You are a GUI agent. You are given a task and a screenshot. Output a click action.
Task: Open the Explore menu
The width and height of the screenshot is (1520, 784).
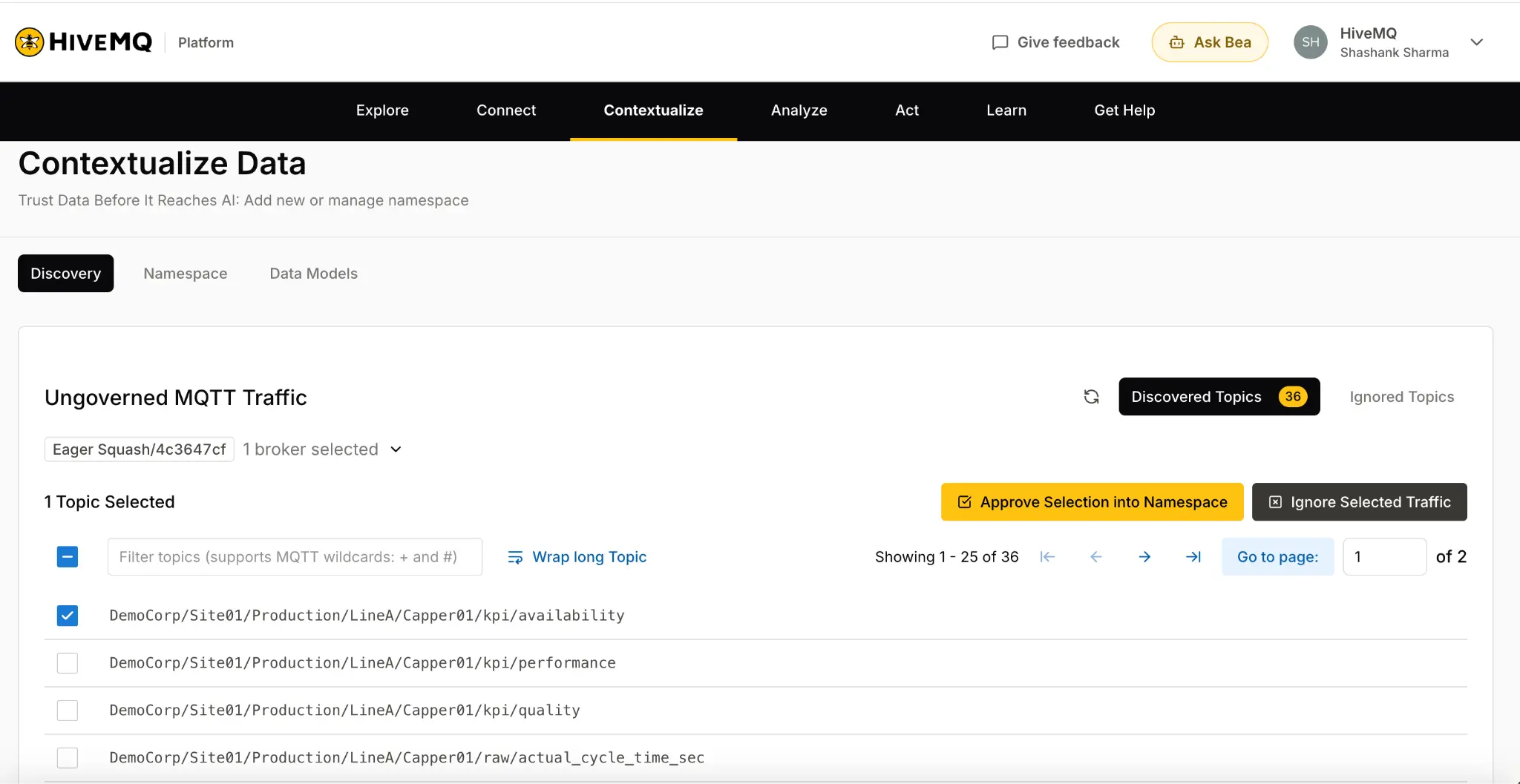click(382, 111)
